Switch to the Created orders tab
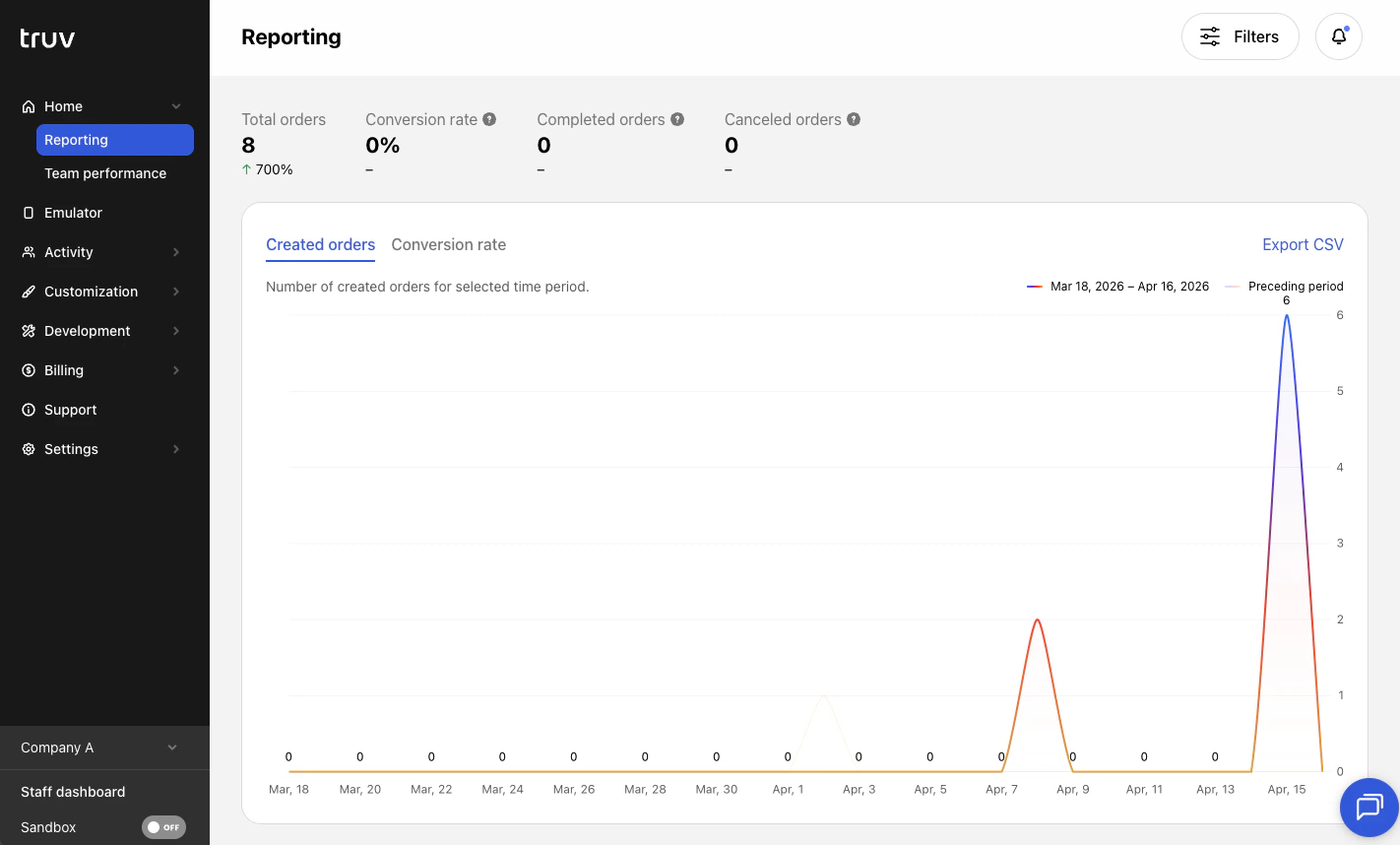The height and width of the screenshot is (845, 1400). point(320,244)
